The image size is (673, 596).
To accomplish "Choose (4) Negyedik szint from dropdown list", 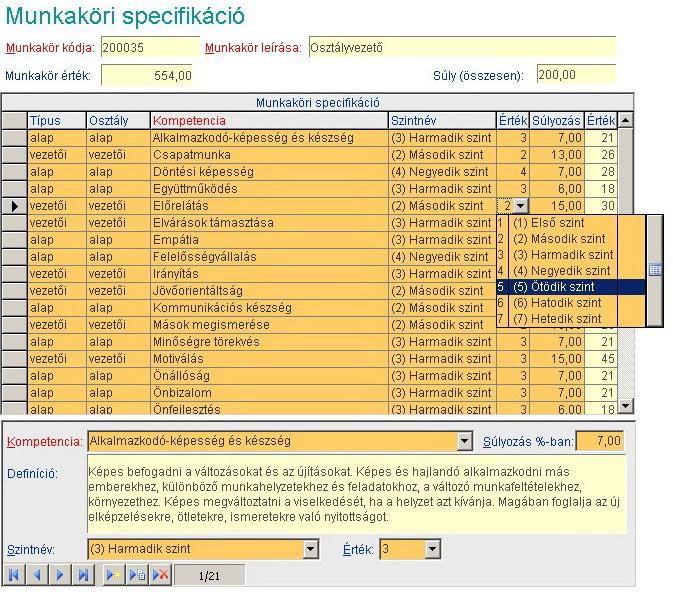I will 570,271.
